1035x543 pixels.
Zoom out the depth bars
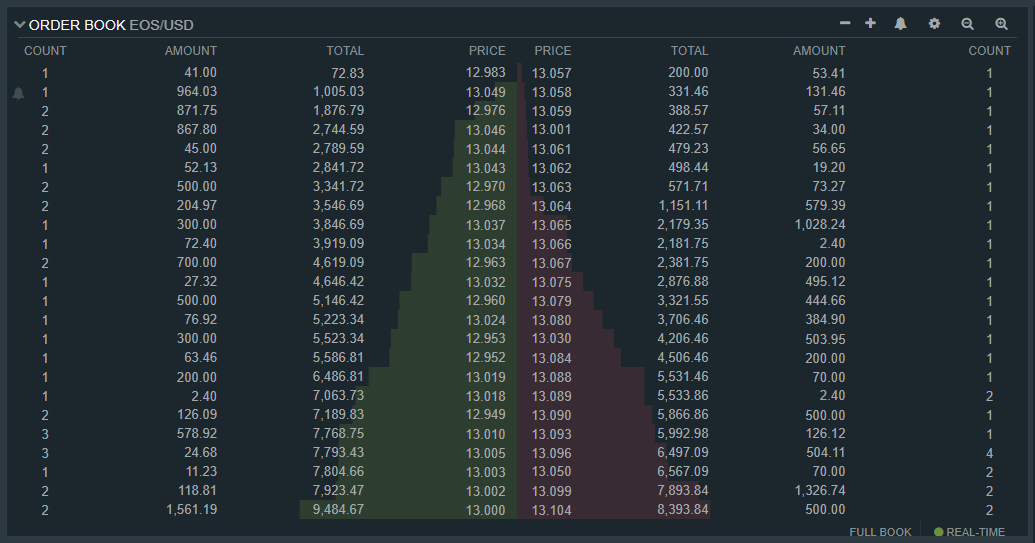pos(968,24)
